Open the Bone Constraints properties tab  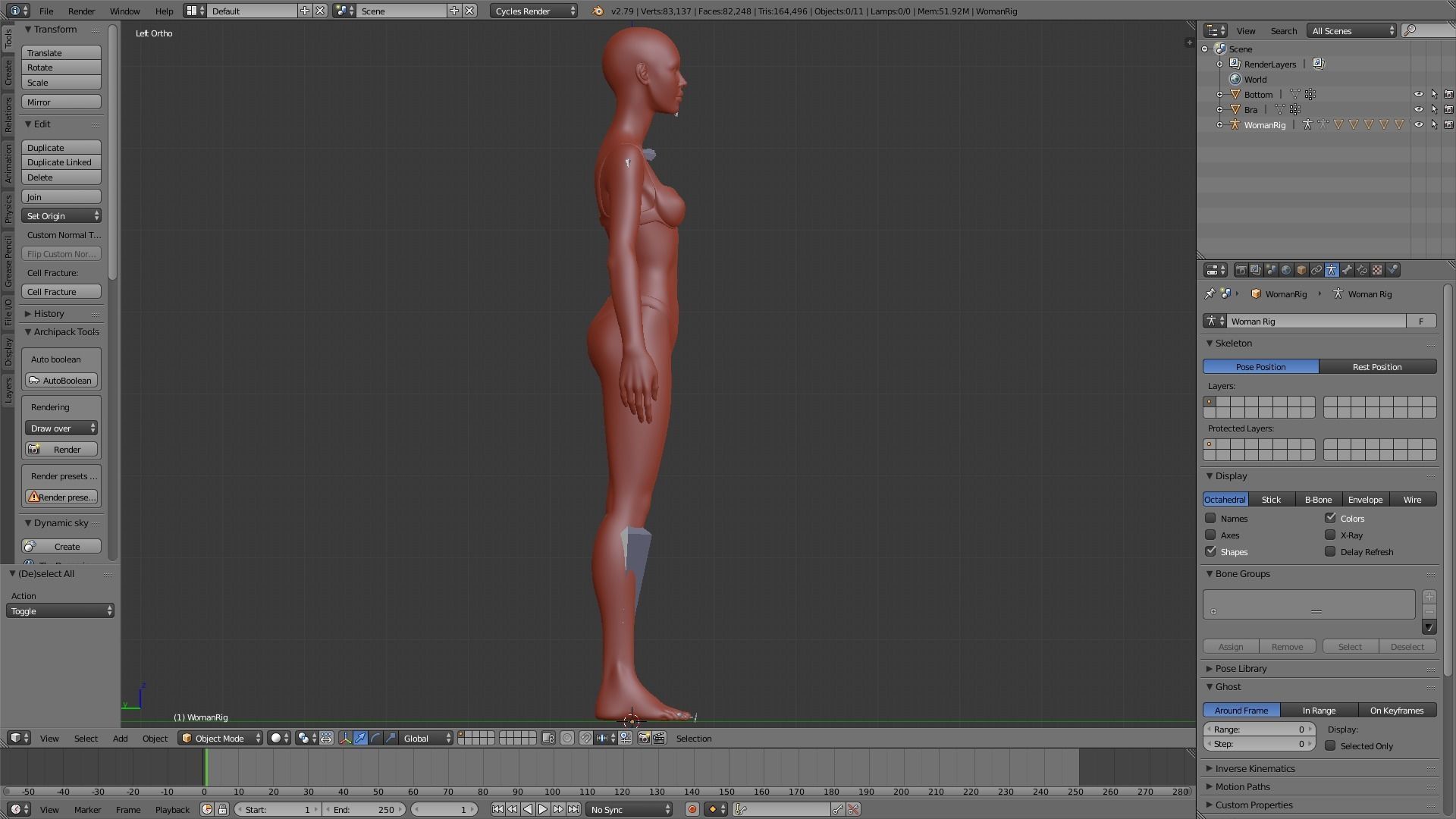(1362, 270)
